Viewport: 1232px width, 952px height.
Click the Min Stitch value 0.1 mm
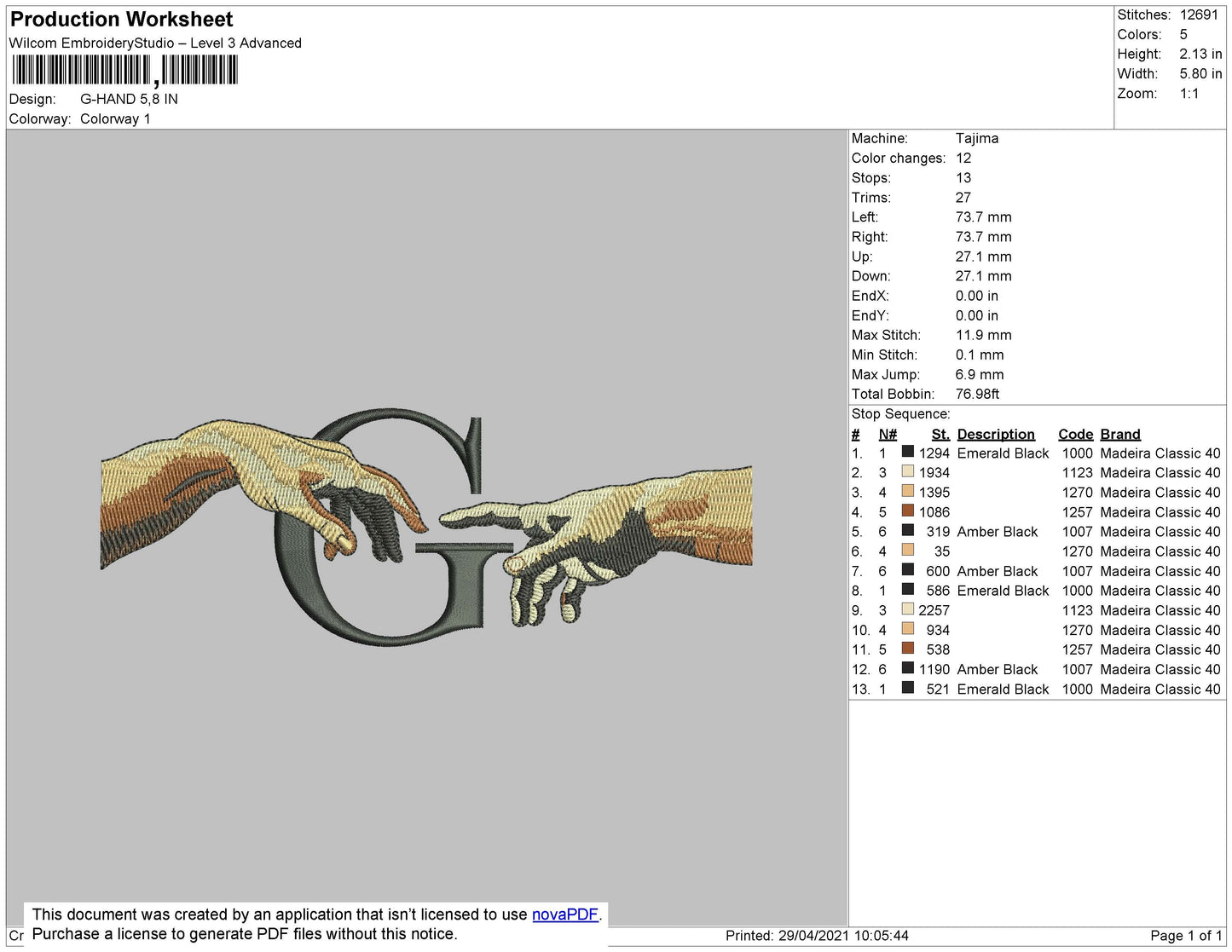(980, 355)
